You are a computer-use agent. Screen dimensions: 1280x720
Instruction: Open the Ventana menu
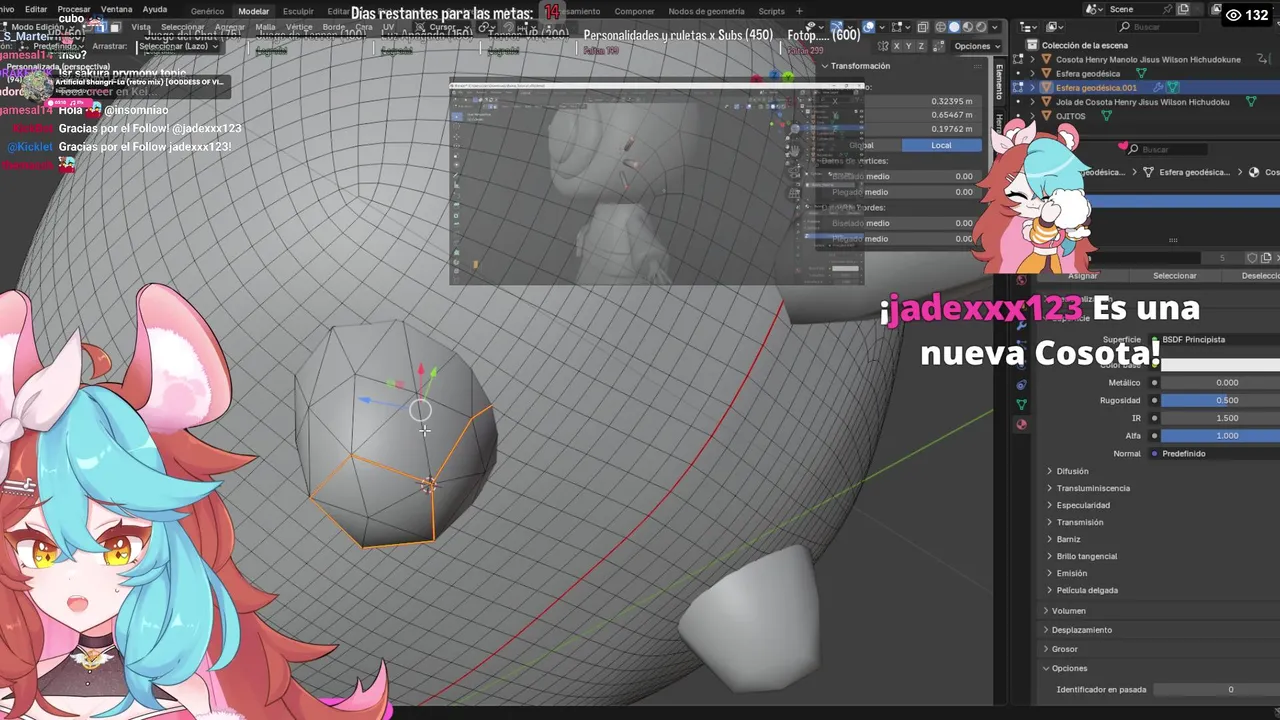(x=116, y=9)
